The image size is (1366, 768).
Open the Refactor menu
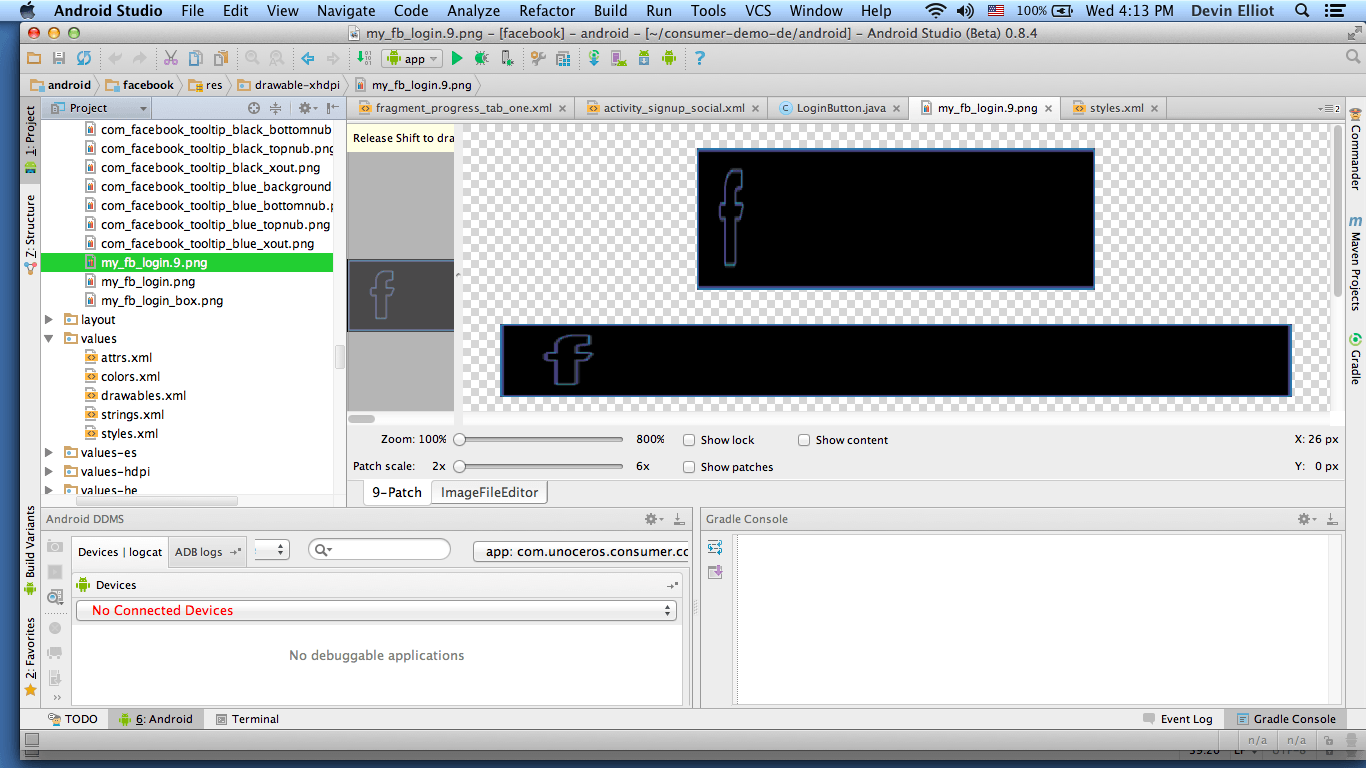click(x=547, y=11)
